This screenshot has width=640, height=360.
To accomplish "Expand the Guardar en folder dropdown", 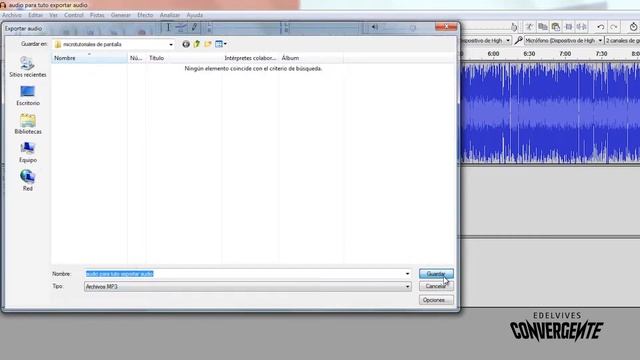I will (171, 44).
